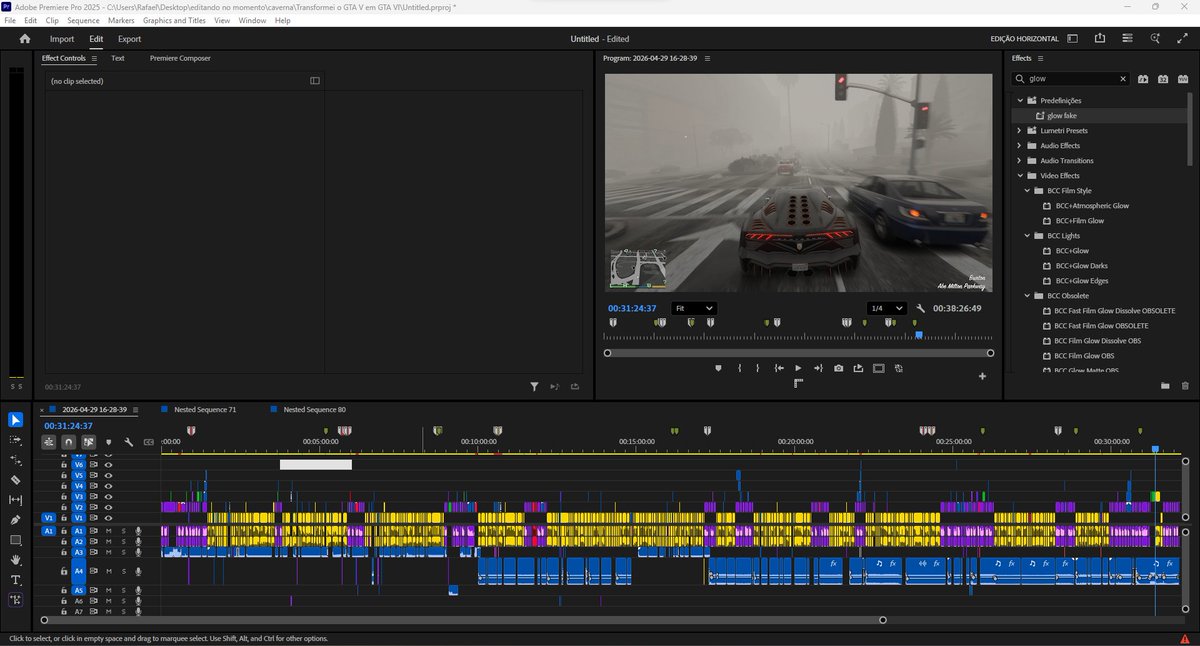Go to the Export workspace
This screenshot has width=1200, height=646.
pos(129,39)
